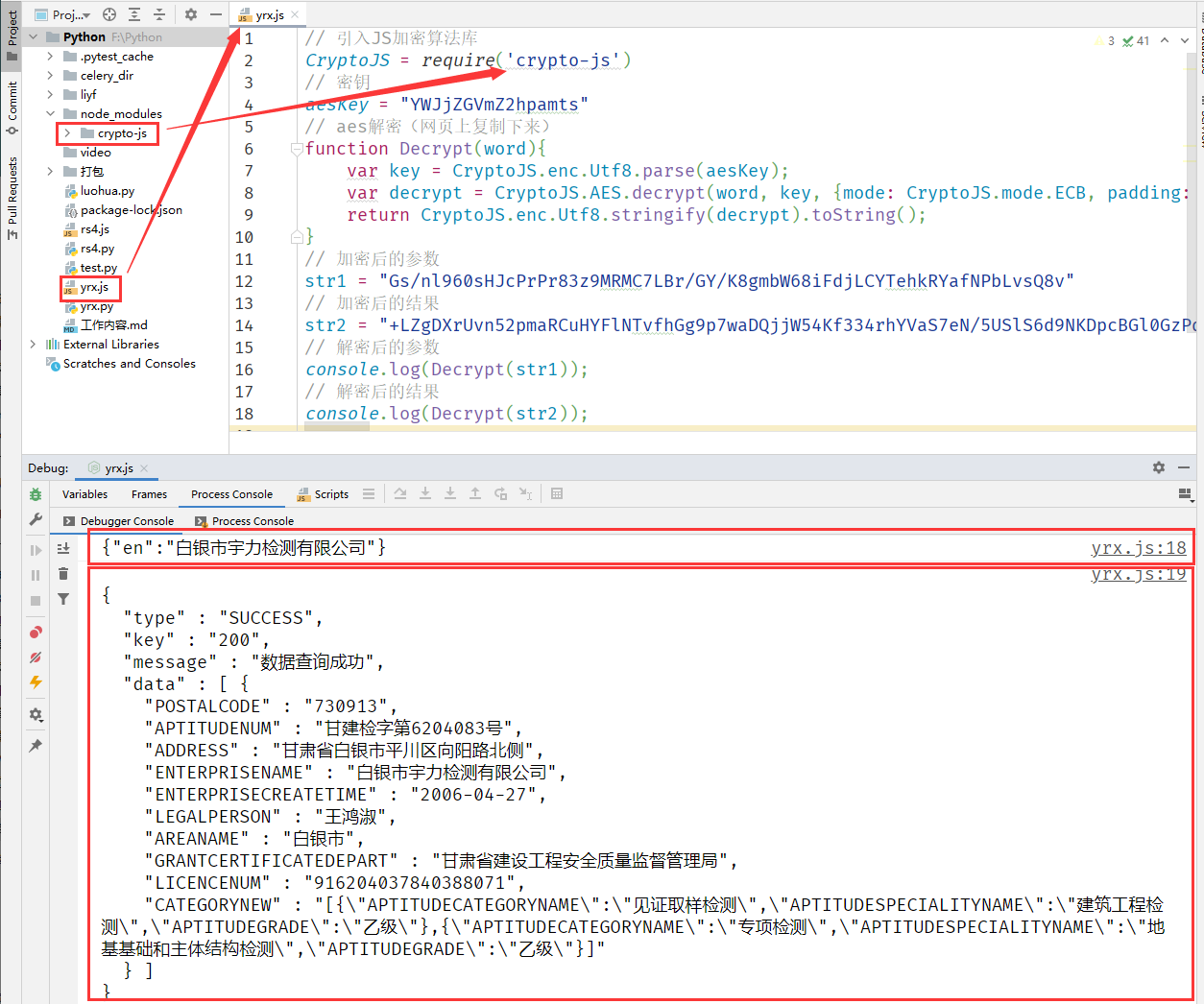Image resolution: width=1204 pixels, height=1004 pixels.
Task: Clear console with the trash icon
Action: point(63,574)
